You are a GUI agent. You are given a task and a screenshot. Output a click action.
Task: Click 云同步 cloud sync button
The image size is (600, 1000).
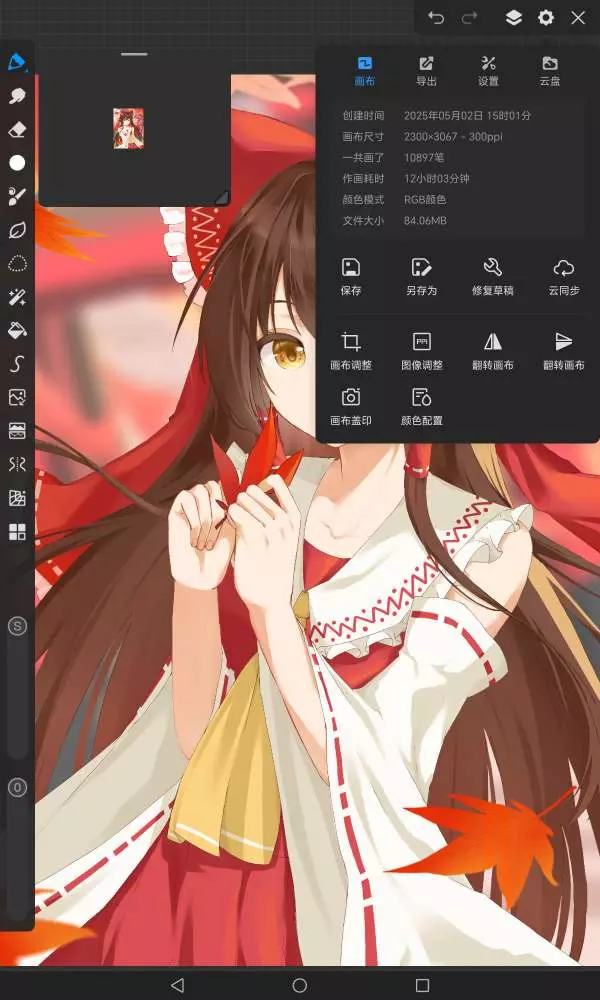point(564,277)
